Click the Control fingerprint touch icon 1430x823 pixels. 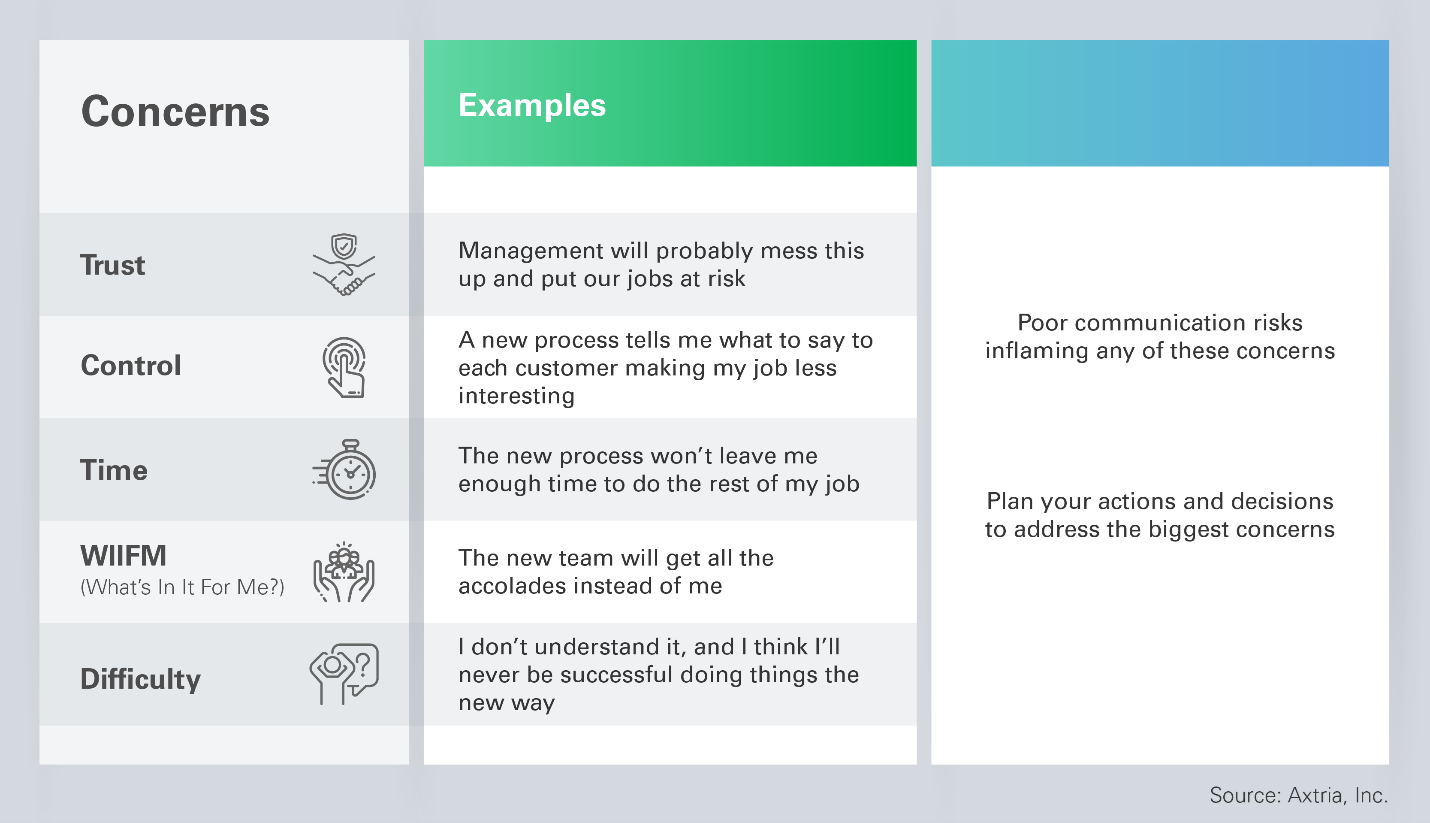click(x=343, y=367)
